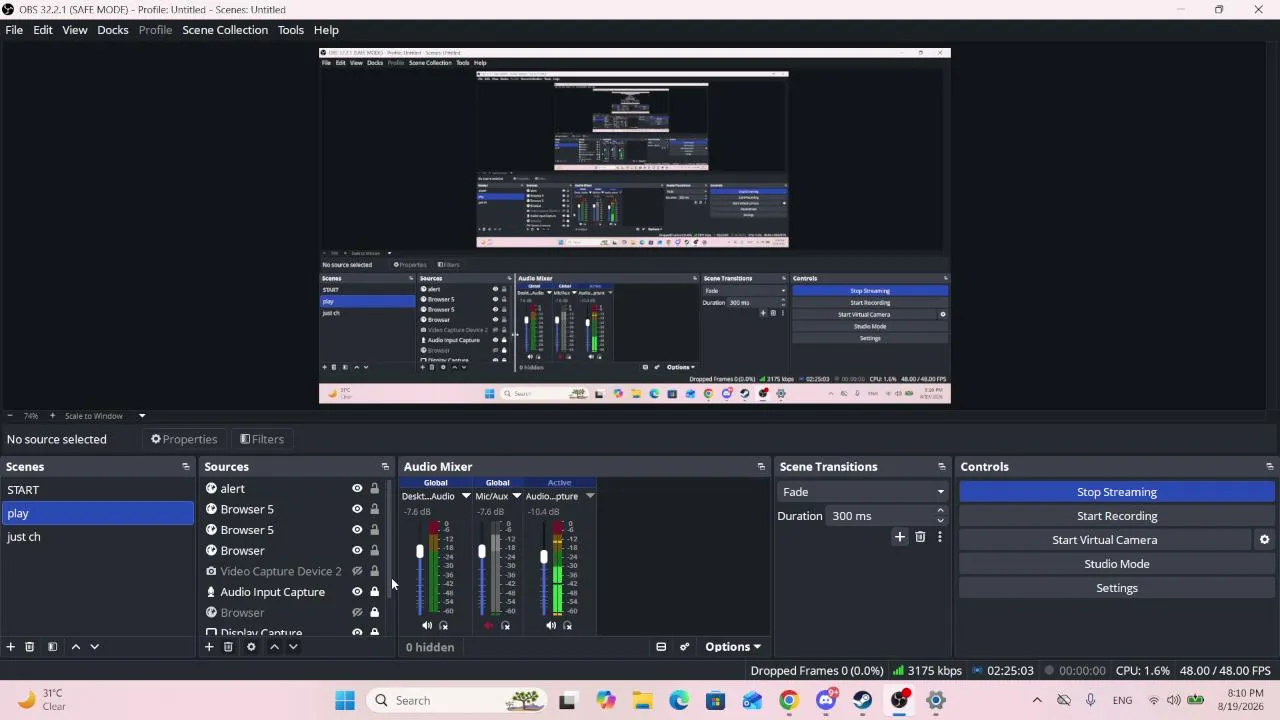Open File Explorer from the taskbar
Viewport: 1280px width, 720px height.
tap(642, 701)
